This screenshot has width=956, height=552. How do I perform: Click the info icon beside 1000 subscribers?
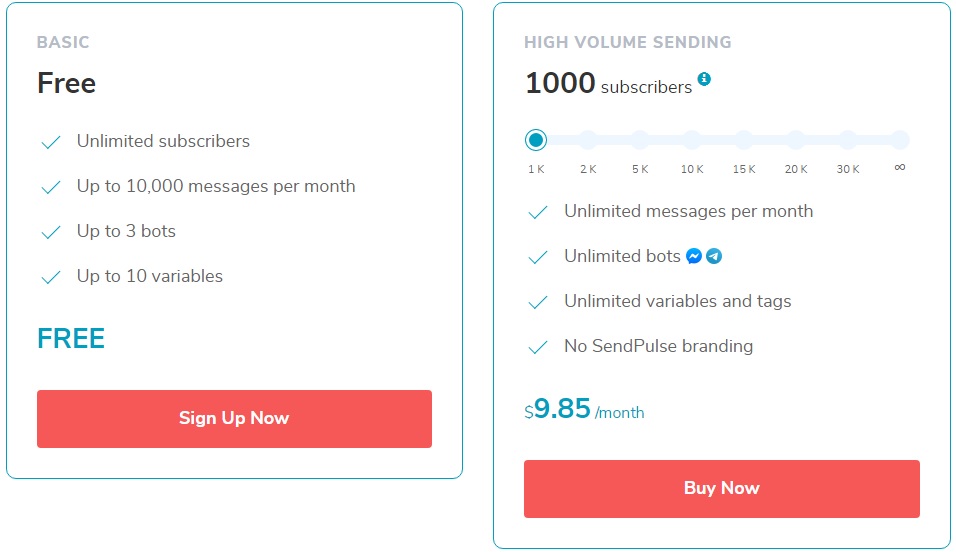point(704,79)
